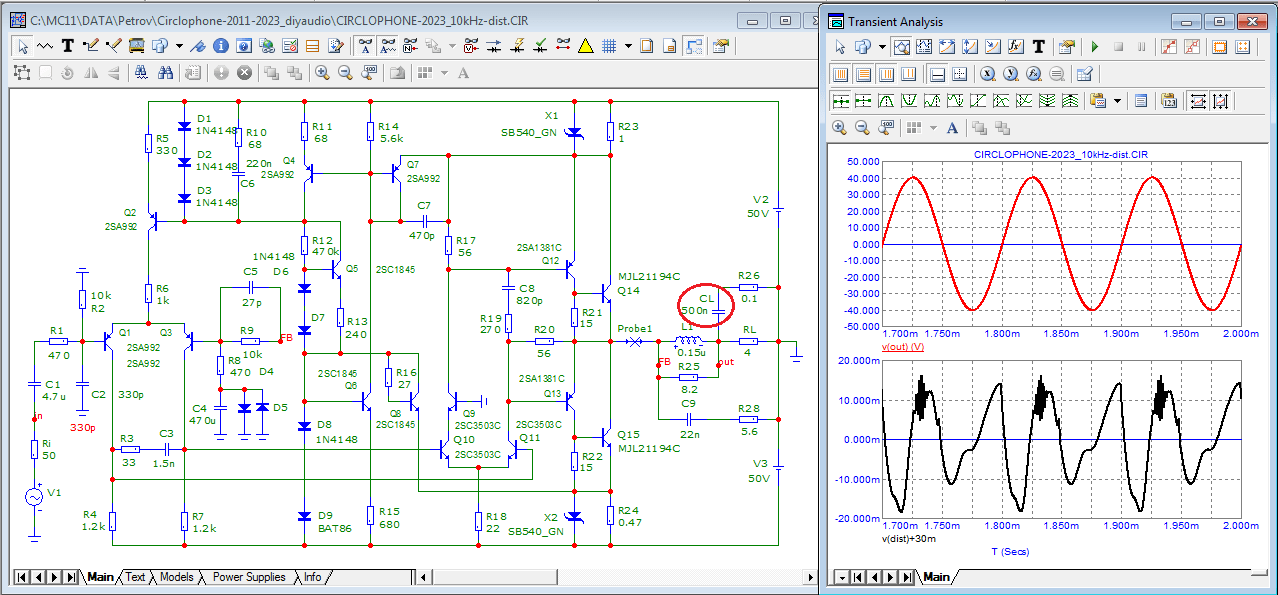Click the first binoculars Find icon
This screenshot has height=595, width=1278.
click(142, 72)
